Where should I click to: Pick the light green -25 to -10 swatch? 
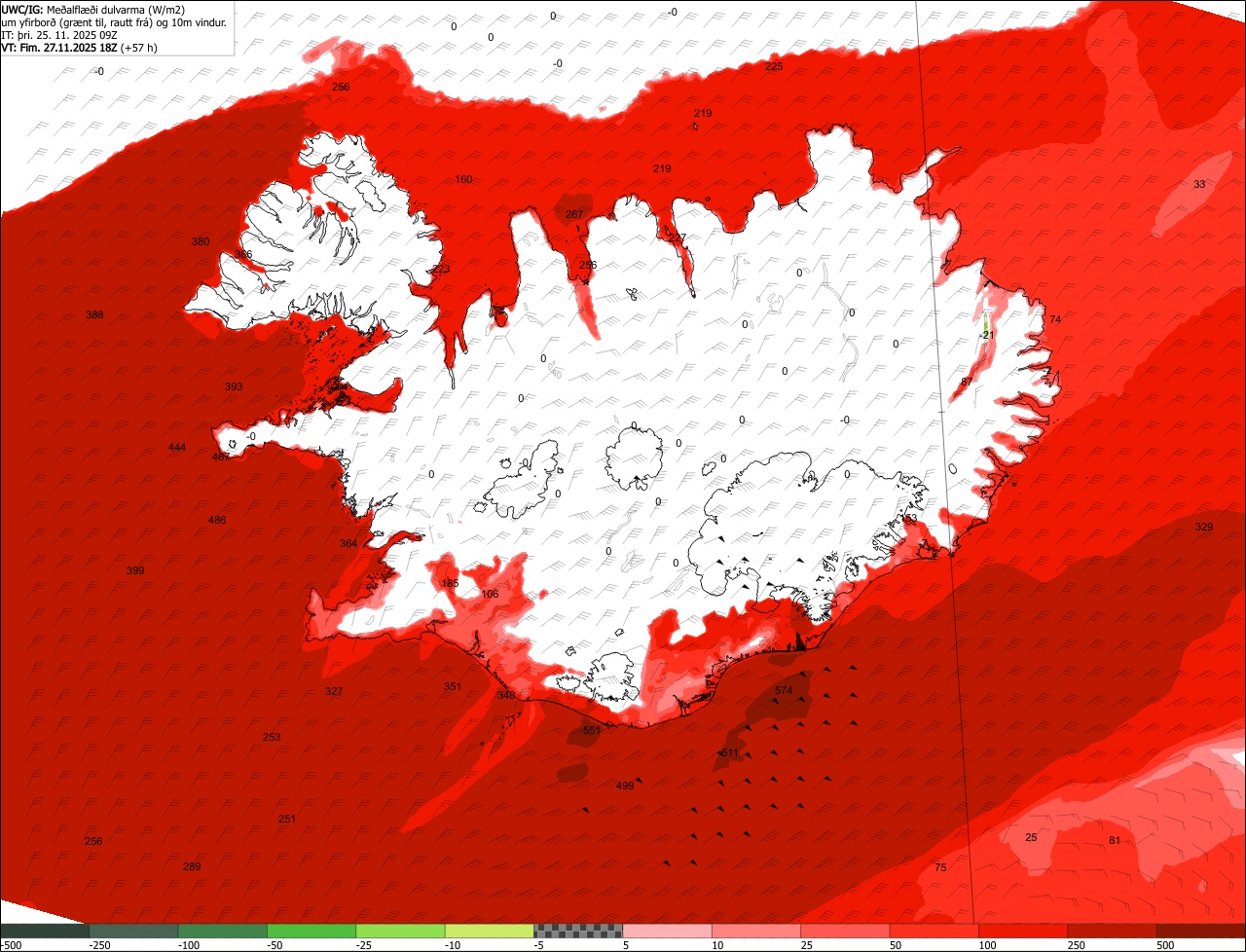point(401,930)
